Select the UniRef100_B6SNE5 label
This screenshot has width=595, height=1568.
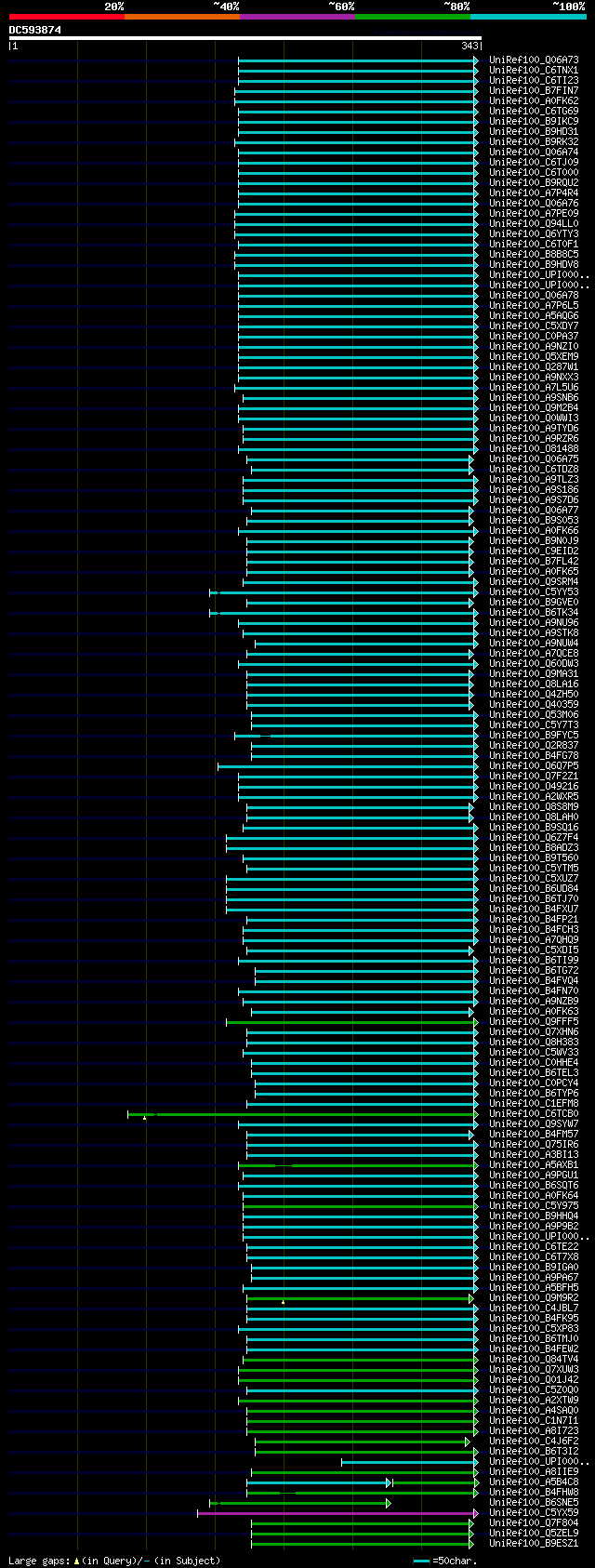coord(534,1503)
